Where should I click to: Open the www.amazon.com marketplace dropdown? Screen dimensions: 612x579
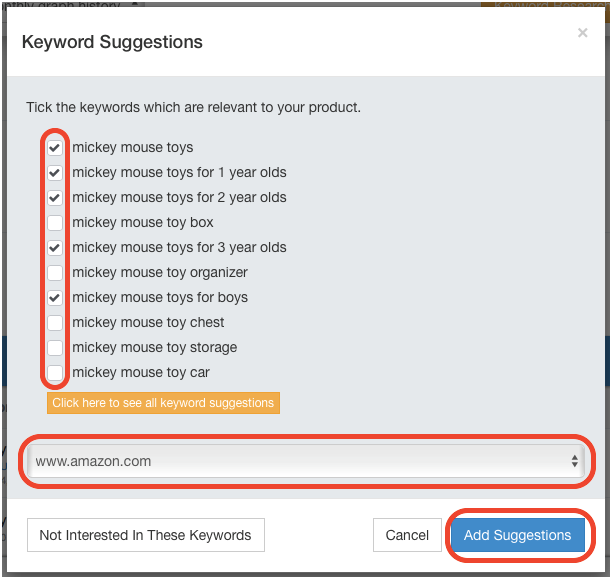306,461
